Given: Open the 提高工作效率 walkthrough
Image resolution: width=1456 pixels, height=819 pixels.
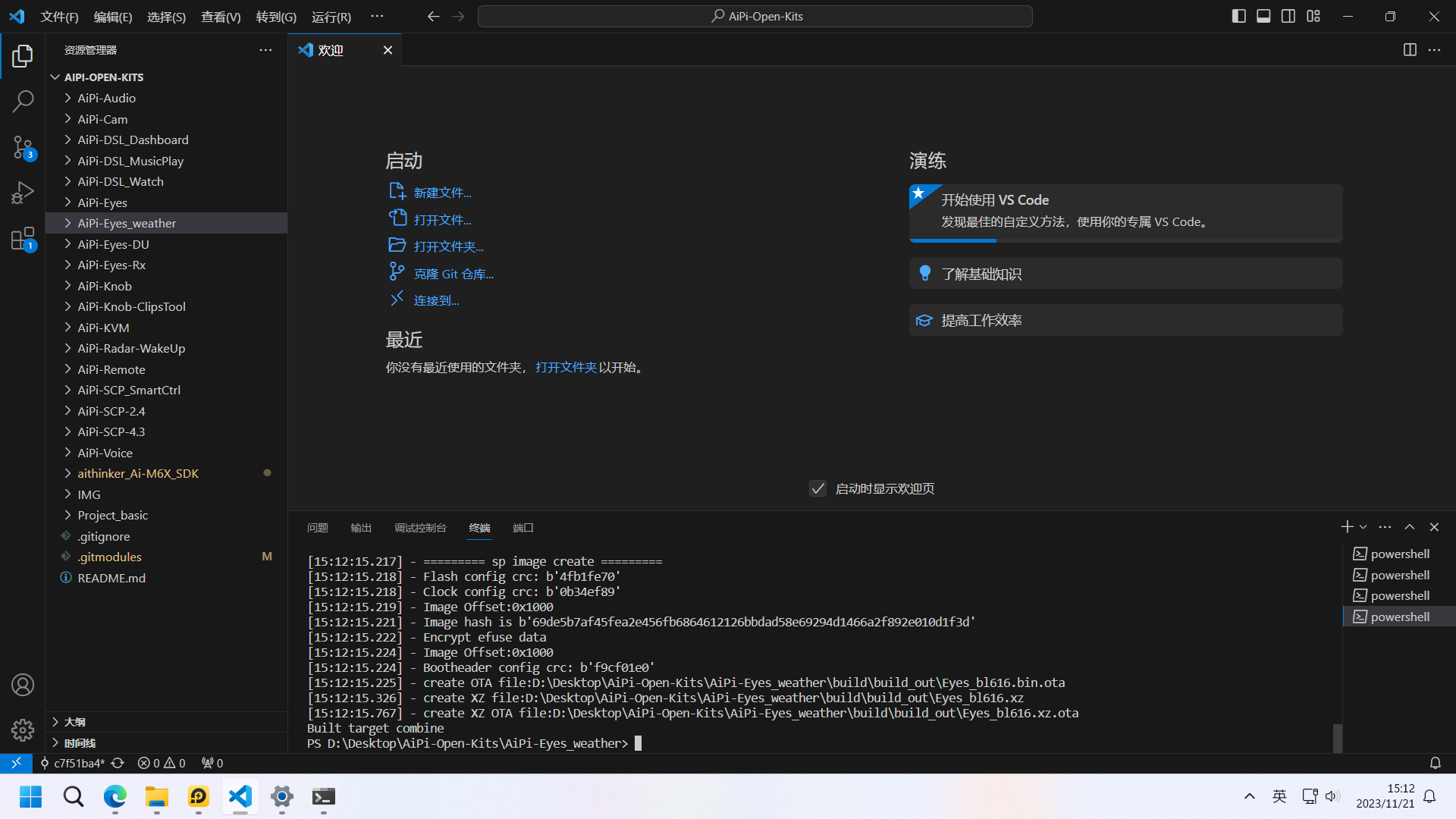Looking at the screenshot, I should [1125, 320].
